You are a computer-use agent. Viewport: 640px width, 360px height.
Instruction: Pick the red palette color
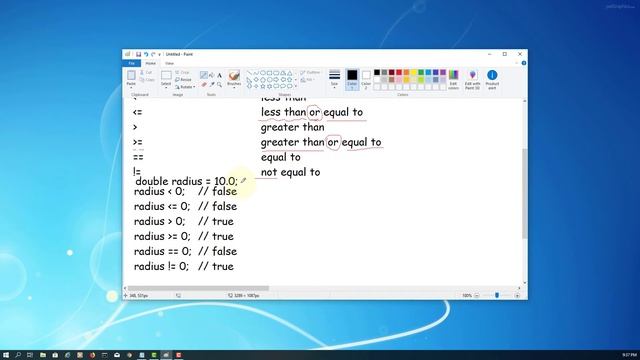pos(399,72)
